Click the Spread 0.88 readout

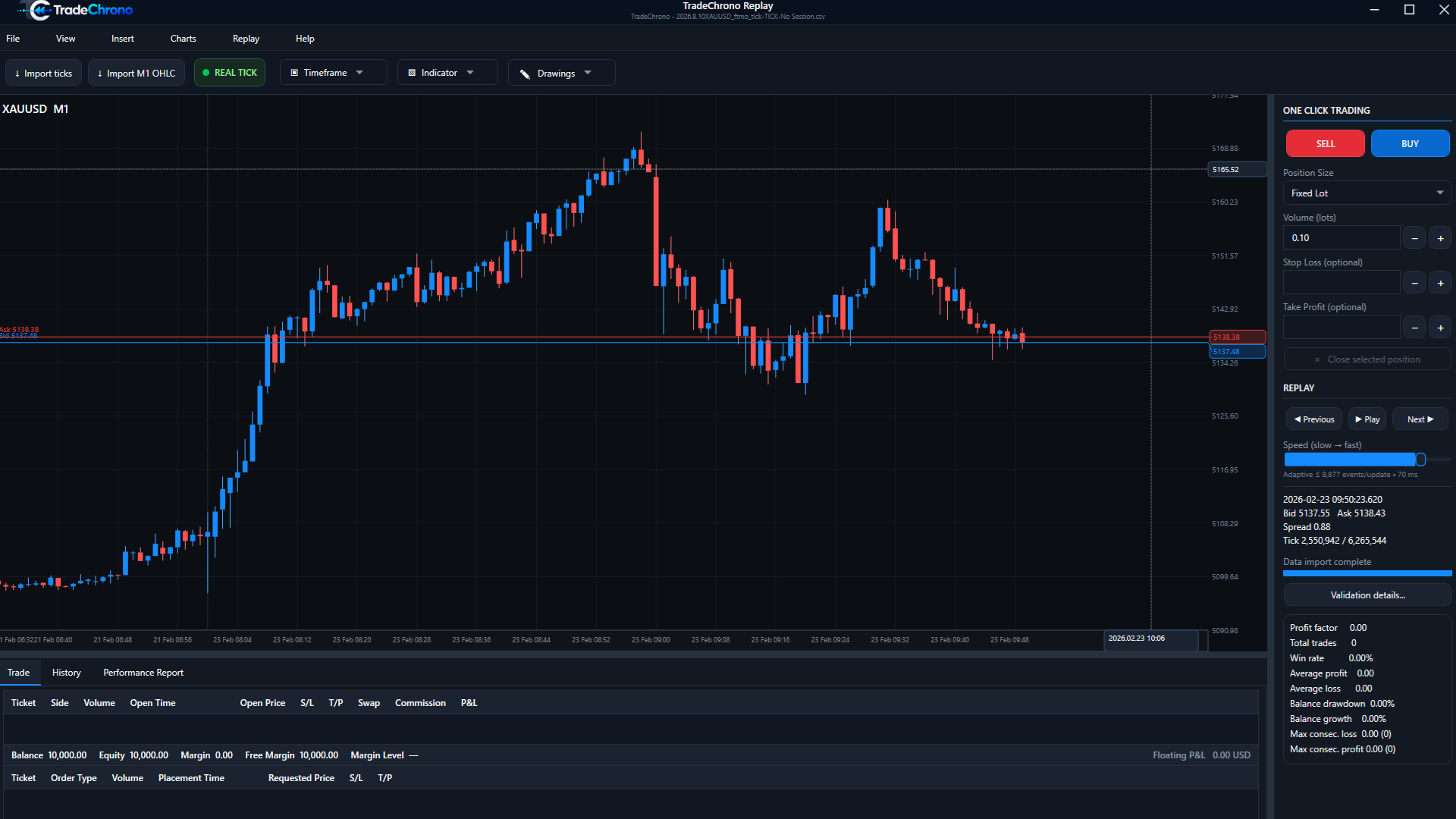point(1307,527)
